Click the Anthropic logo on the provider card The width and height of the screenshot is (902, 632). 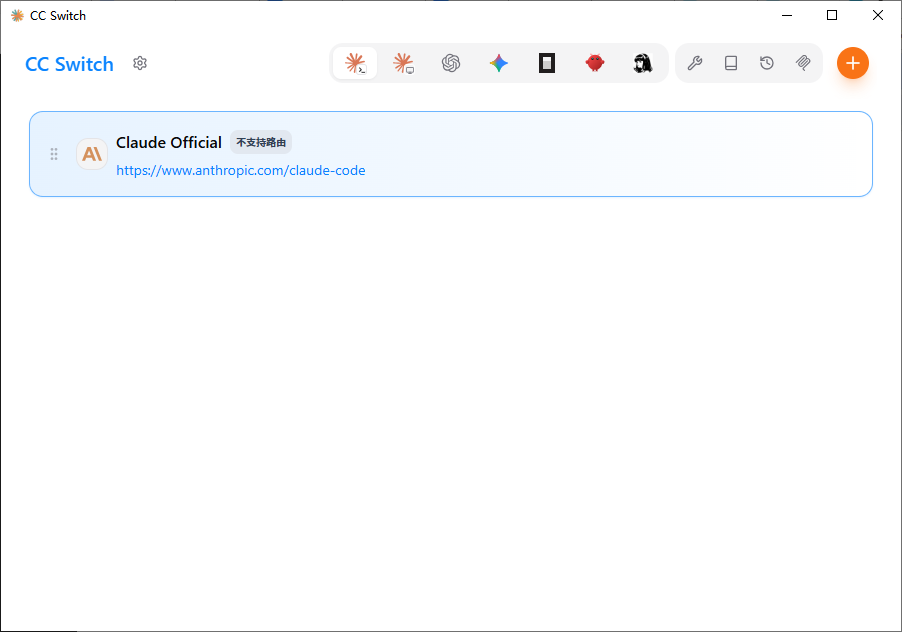92,154
